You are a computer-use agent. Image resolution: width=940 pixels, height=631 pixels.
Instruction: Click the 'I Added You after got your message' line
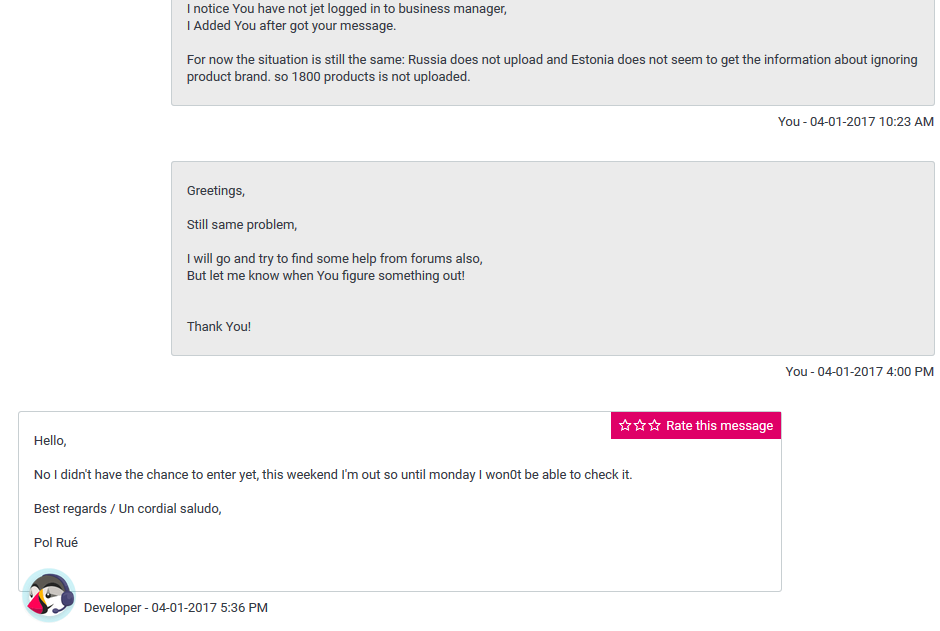[x=292, y=26]
